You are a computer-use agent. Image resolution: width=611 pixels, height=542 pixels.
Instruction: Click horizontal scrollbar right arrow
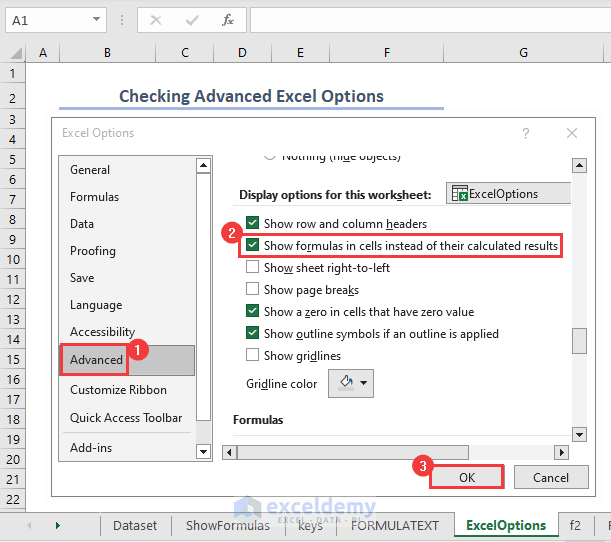coord(561,452)
